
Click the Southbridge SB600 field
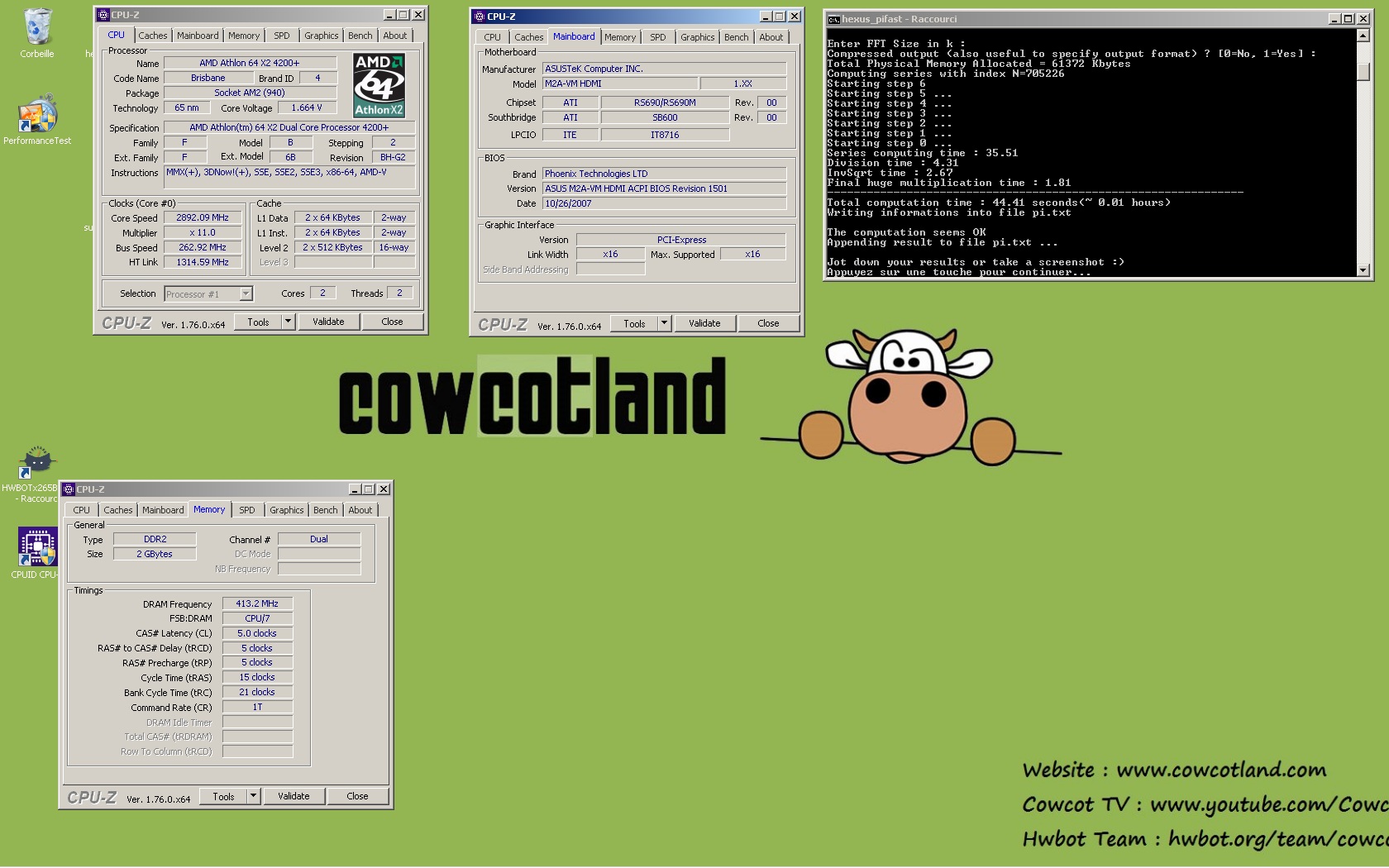click(665, 117)
